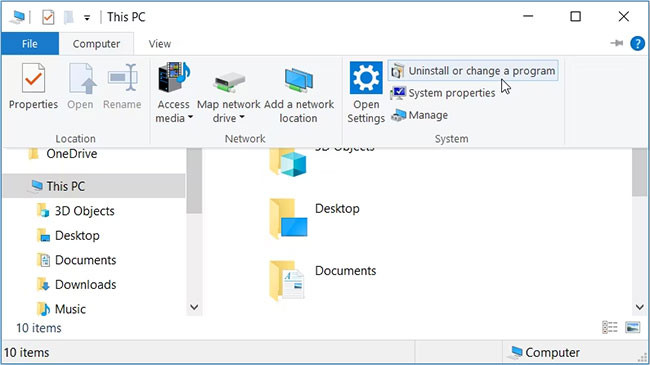Open the Properties ribbon button
The width and height of the screenshot is (650, 365).
click(33, 86)
